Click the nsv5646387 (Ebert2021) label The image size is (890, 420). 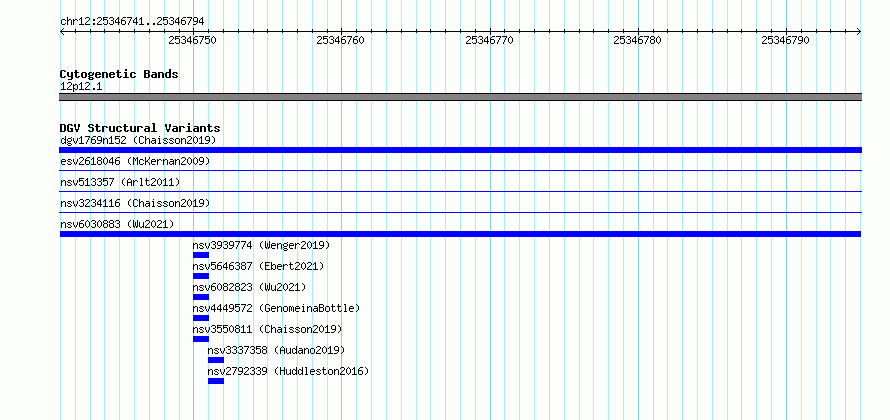tap(258, 266)
